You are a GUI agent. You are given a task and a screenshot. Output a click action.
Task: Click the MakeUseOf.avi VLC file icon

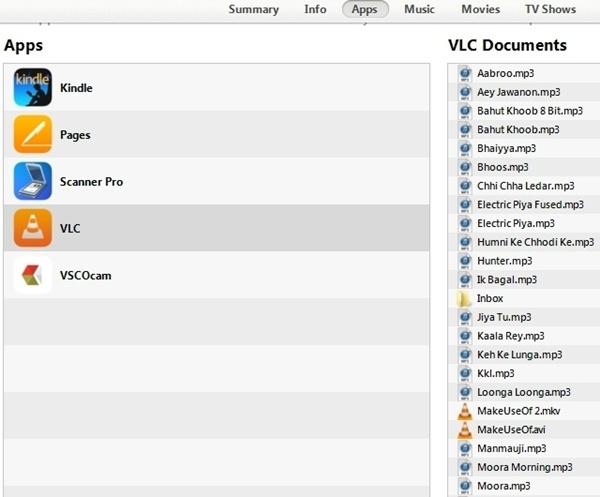(x=464, y=430)
